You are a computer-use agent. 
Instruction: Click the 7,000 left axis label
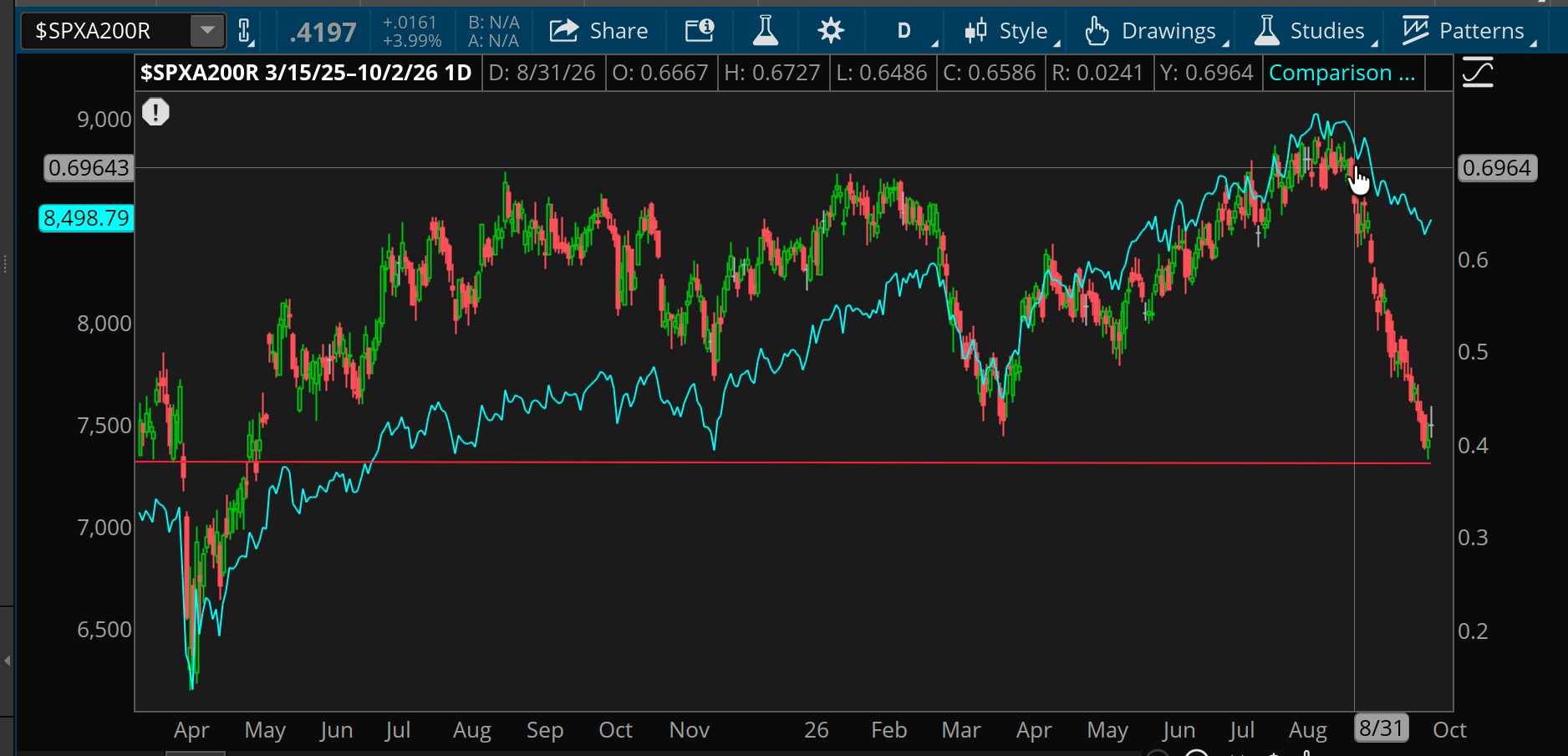(x=104, y=528)
